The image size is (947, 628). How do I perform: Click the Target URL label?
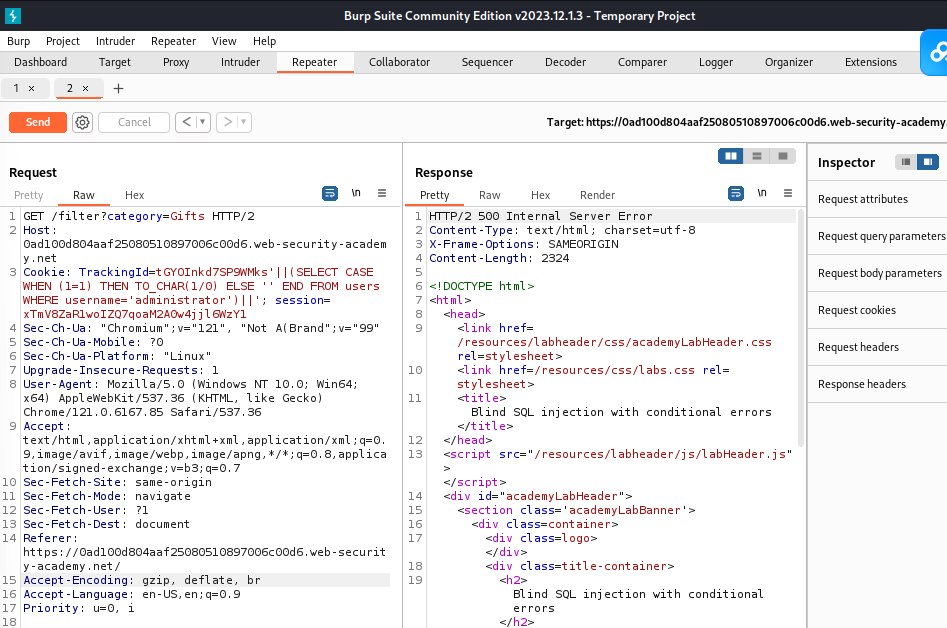pos(746,122)
